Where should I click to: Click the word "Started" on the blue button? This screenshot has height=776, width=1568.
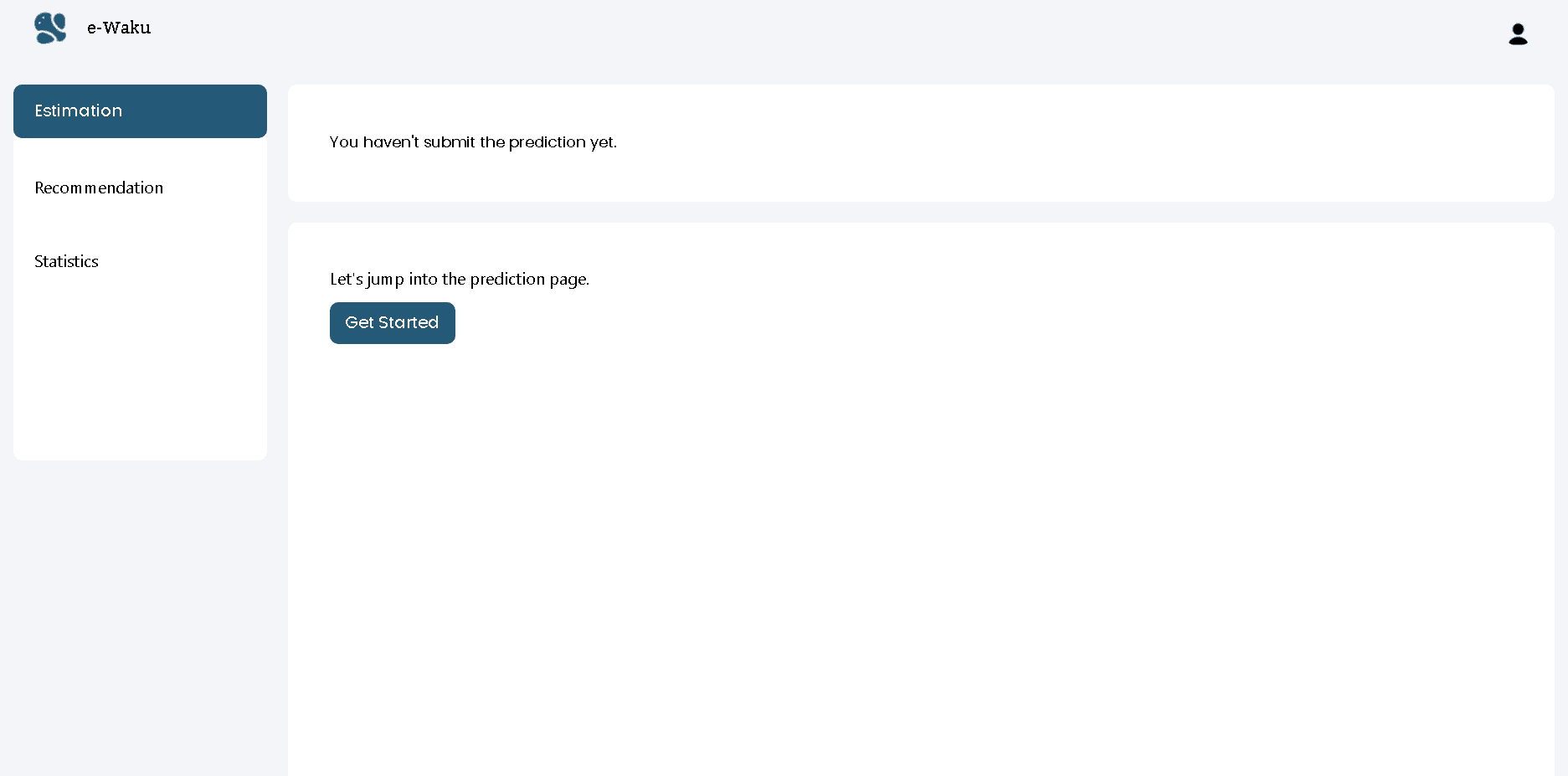click(x=409, y=323)
